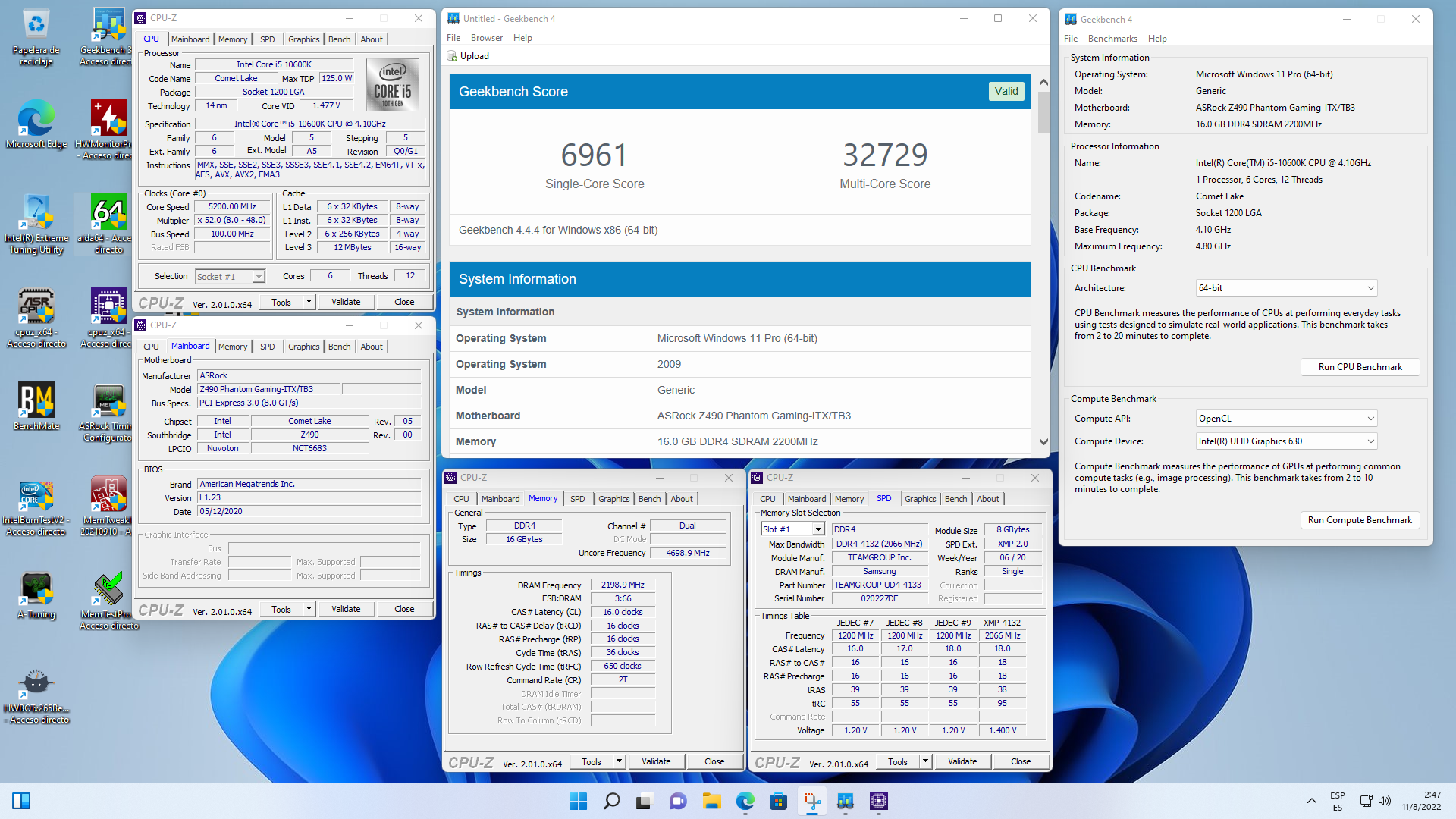Open the Microsoft Edge desktop shortcut
Viewport: 1456px width, 819px height.
(x=36, y=124)
